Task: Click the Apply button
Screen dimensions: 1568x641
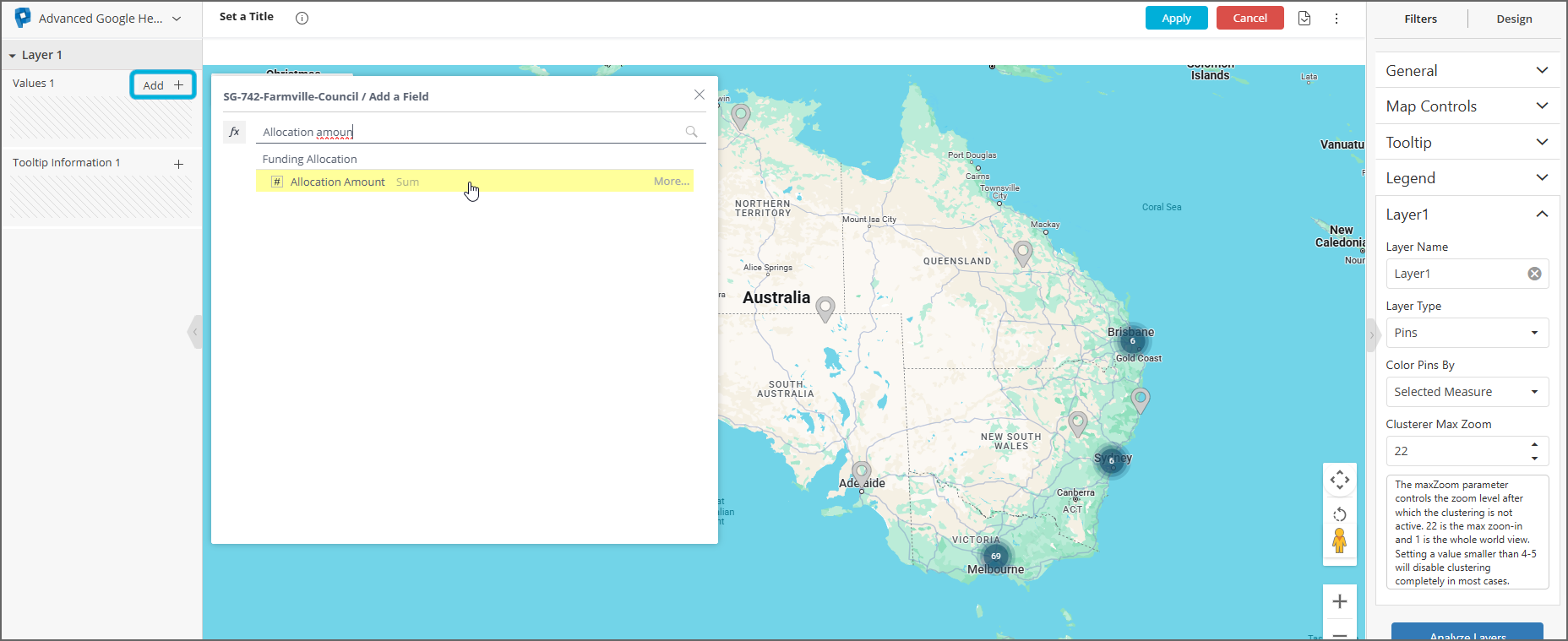Action: pyautogui.click(x=1176, y=18)
